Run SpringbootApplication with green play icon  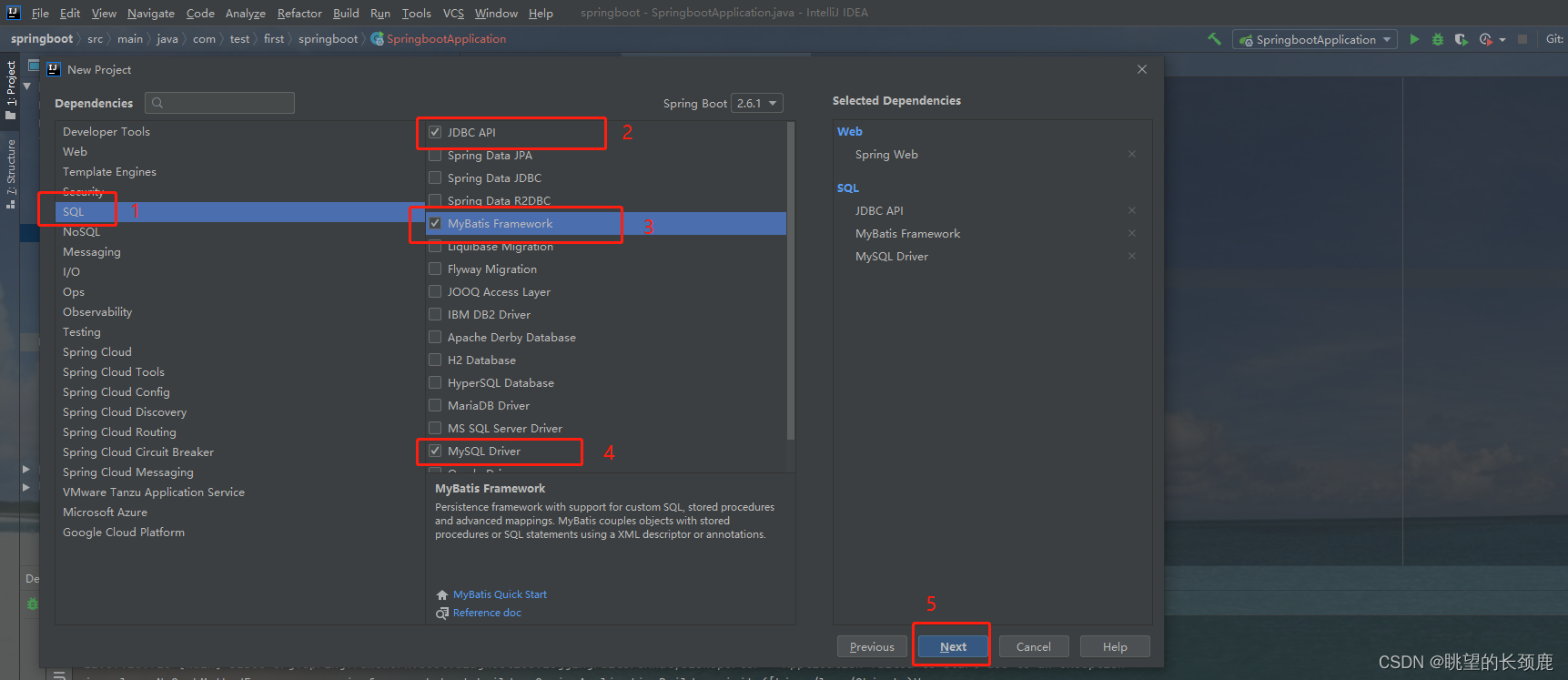coord(1414,39)
